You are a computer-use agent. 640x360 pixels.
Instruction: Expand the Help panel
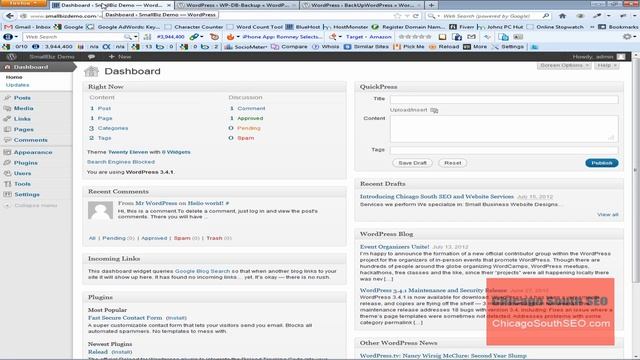(x=607, y=65)
